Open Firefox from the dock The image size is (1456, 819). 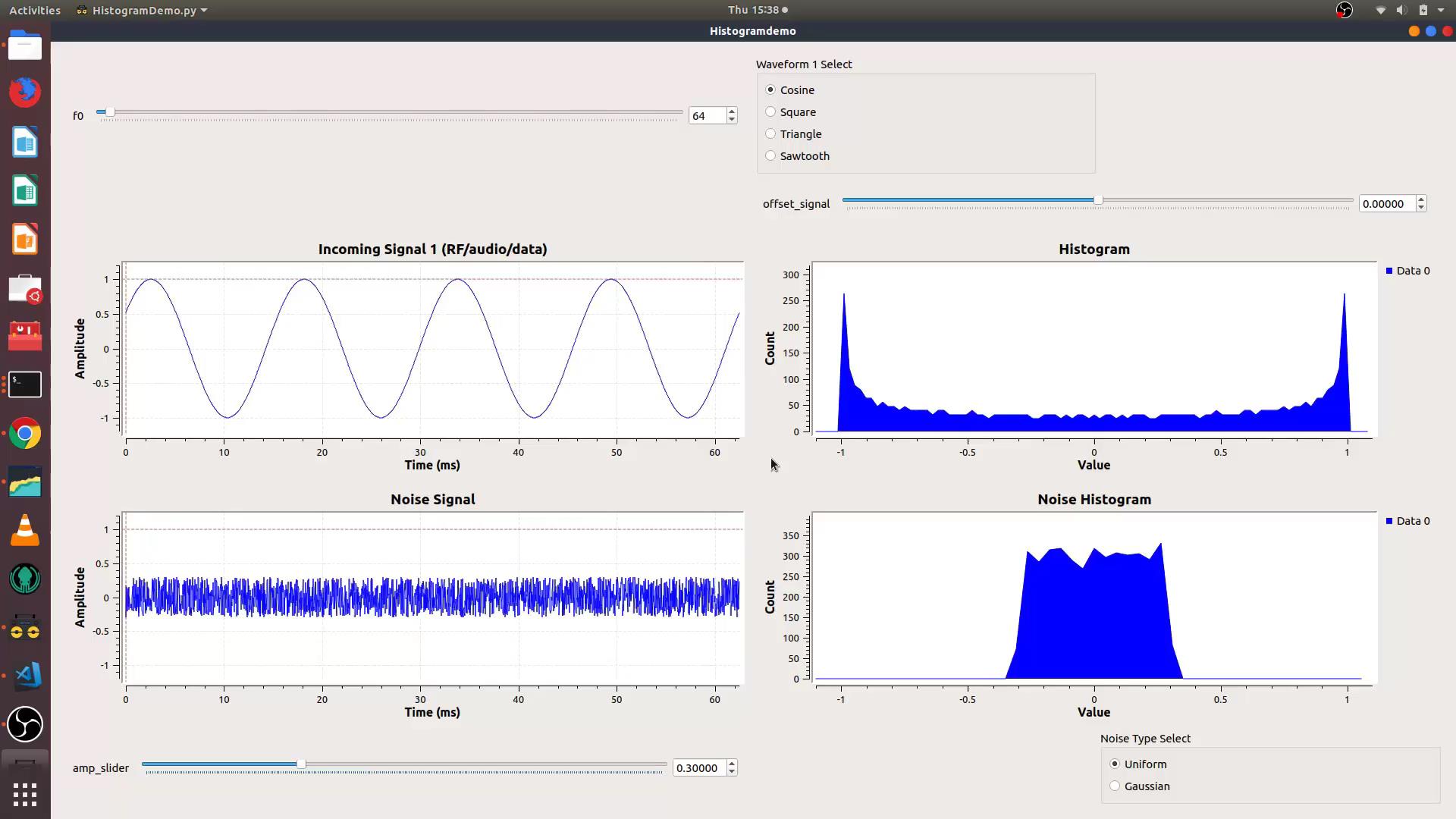[25, 92]
